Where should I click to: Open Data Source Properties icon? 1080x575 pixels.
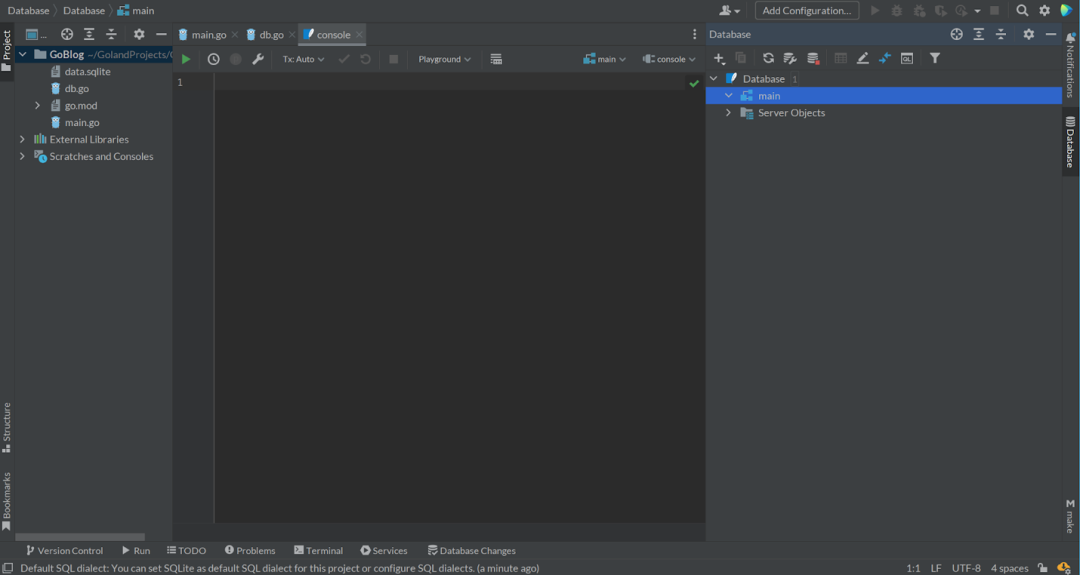tap(790, 59)
